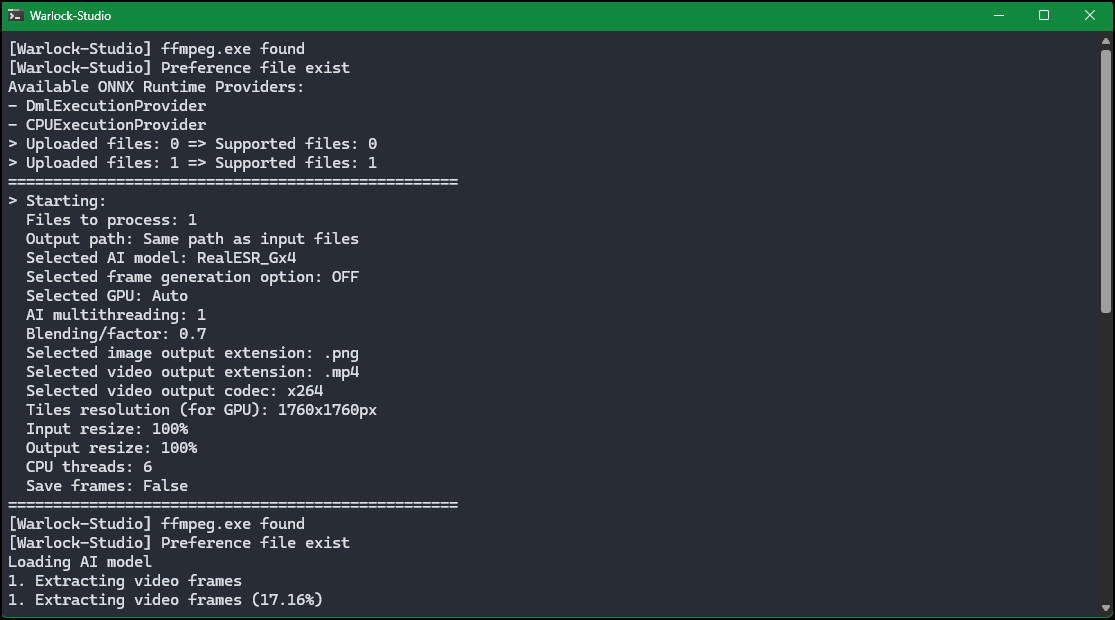The width and height of the screenshot is (1115, 620).
Task: Click the Save frames: False line
Action: (x=107, y=486)
